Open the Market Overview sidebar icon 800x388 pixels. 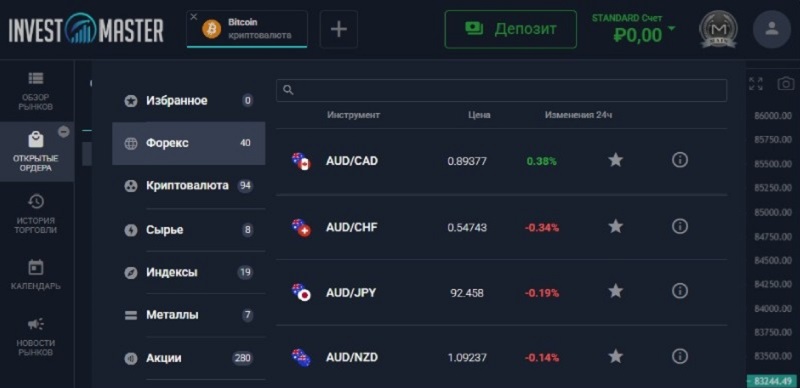click(x=36, y=78)
